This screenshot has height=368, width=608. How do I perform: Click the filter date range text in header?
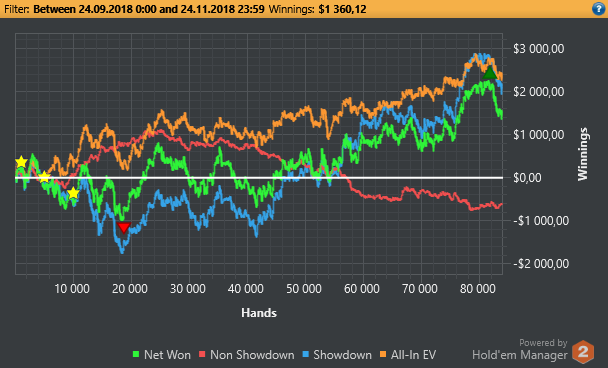click(x=149, y=9)
